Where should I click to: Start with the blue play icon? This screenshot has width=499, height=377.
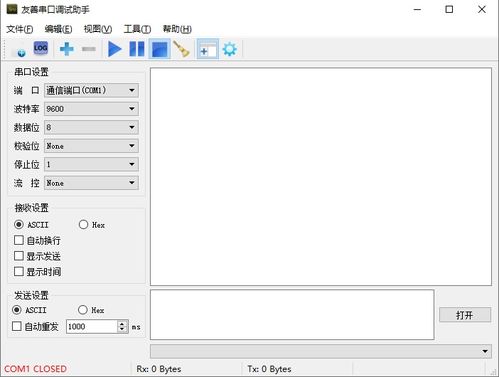(x=114, y=49)
